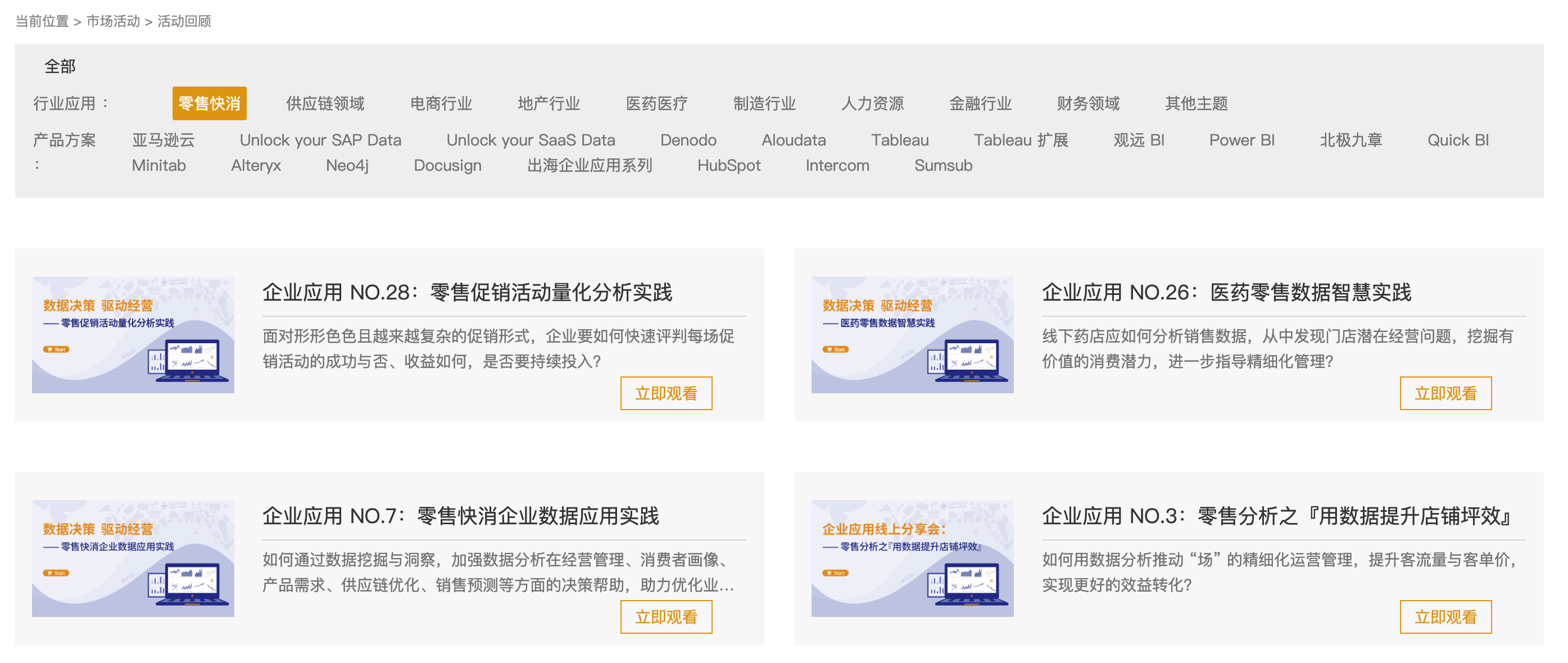Screen dimensions: 1568x663
Task: Choose the Alteryx product tag
Action: pos(256,165)
